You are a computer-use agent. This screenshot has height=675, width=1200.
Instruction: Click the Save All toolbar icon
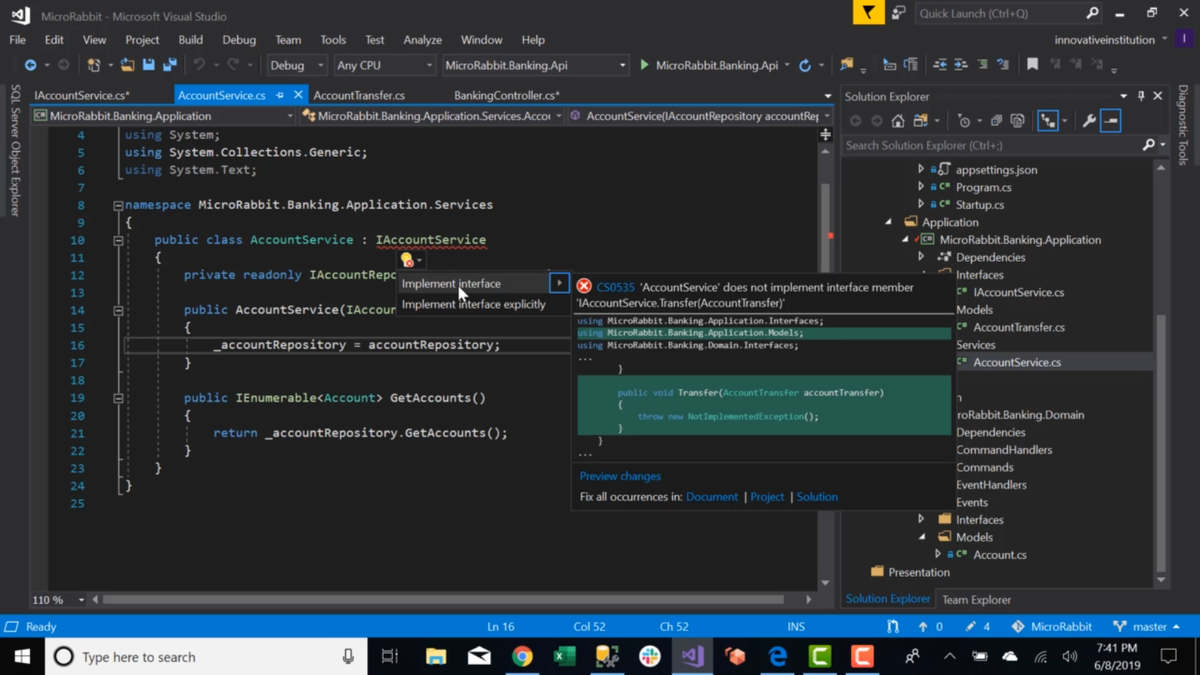pyautogui.click(x=170, y=65)
